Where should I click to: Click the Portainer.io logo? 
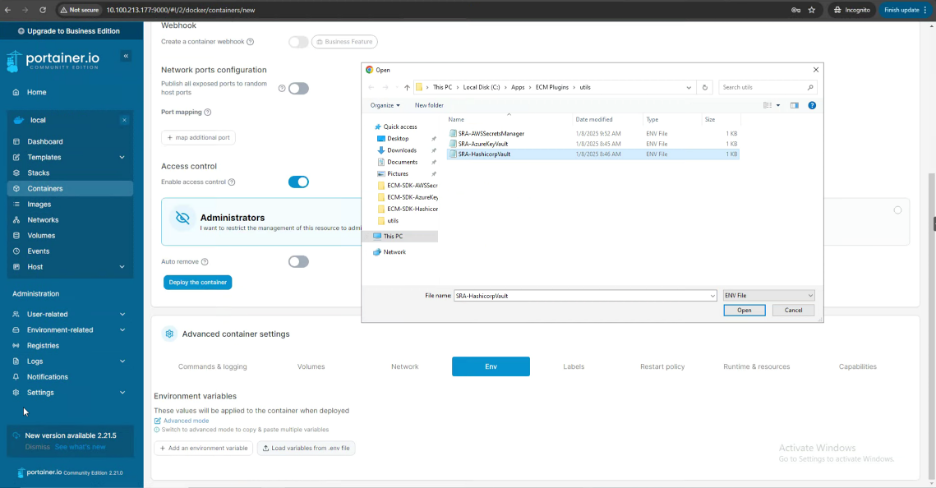[53, 61]
